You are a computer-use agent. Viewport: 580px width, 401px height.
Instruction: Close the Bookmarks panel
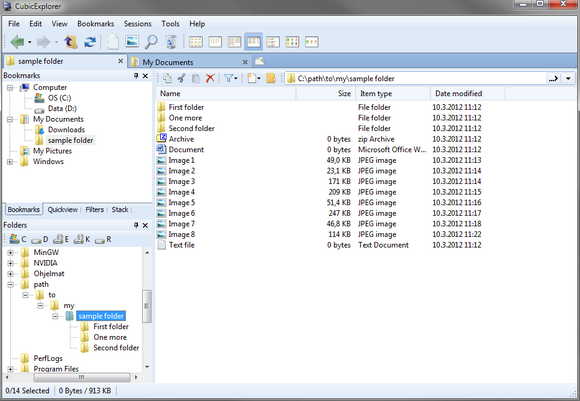tap(145, 75)
